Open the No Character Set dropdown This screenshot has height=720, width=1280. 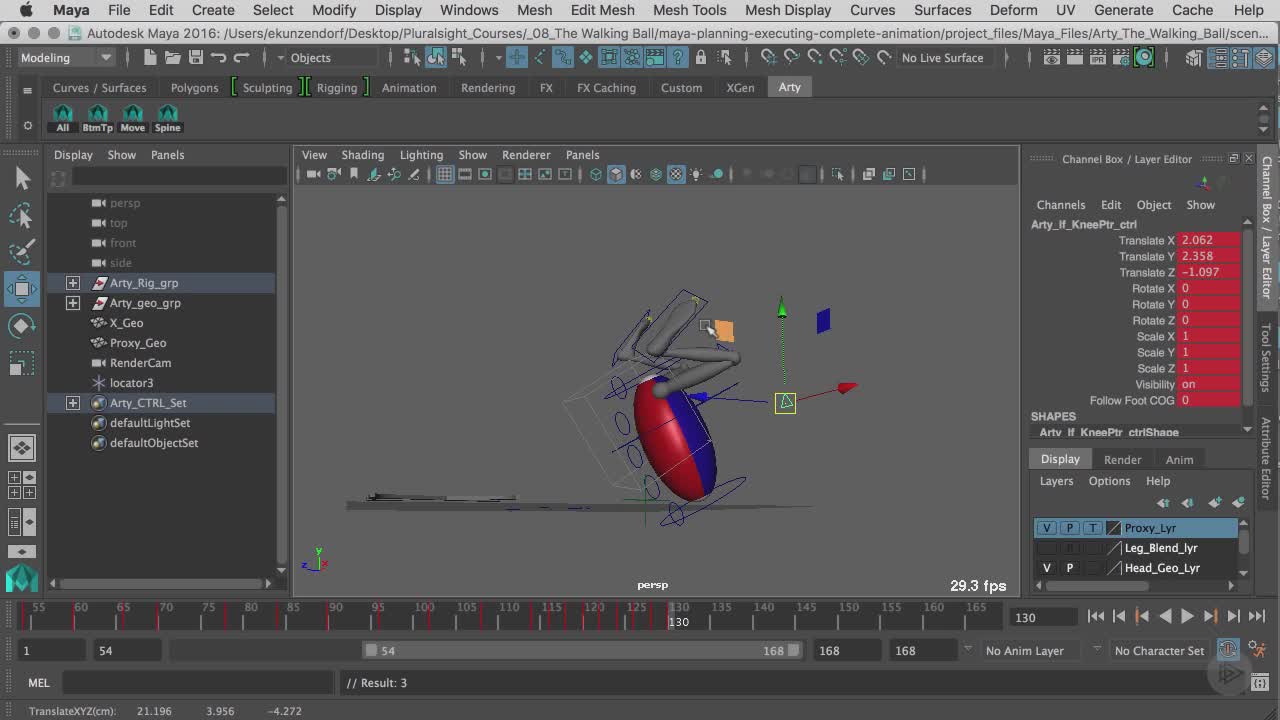point(1160,651)
